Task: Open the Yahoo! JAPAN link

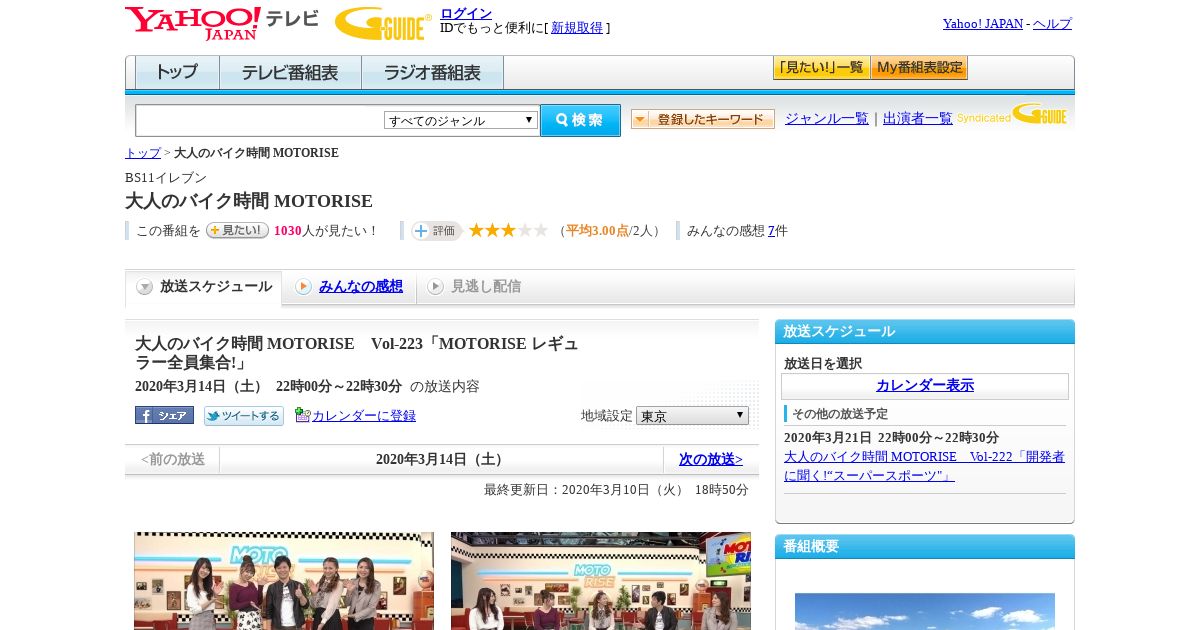Action: [983, 23]
